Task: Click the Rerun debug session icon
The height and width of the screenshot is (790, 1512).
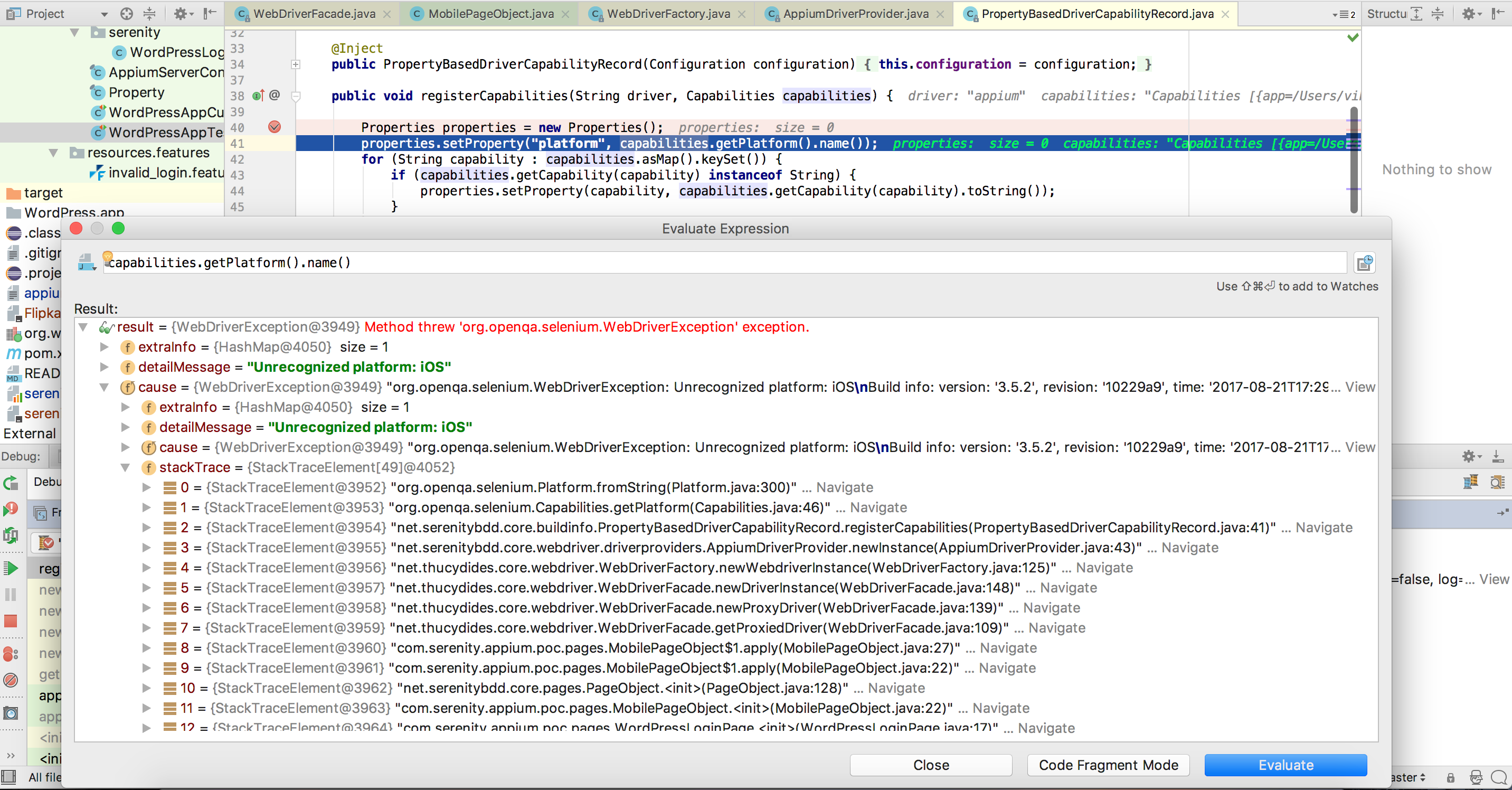Action: click(11, 483)
